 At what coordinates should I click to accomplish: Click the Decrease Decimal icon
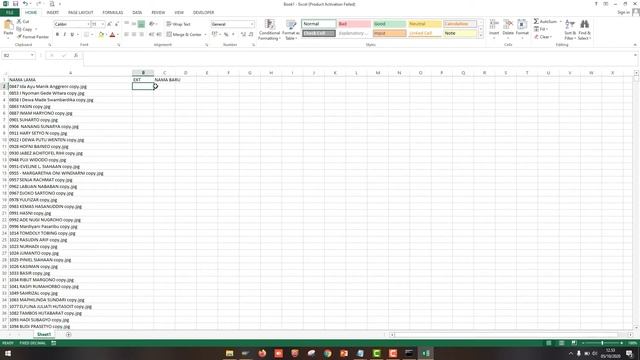(x=251, y=35)
